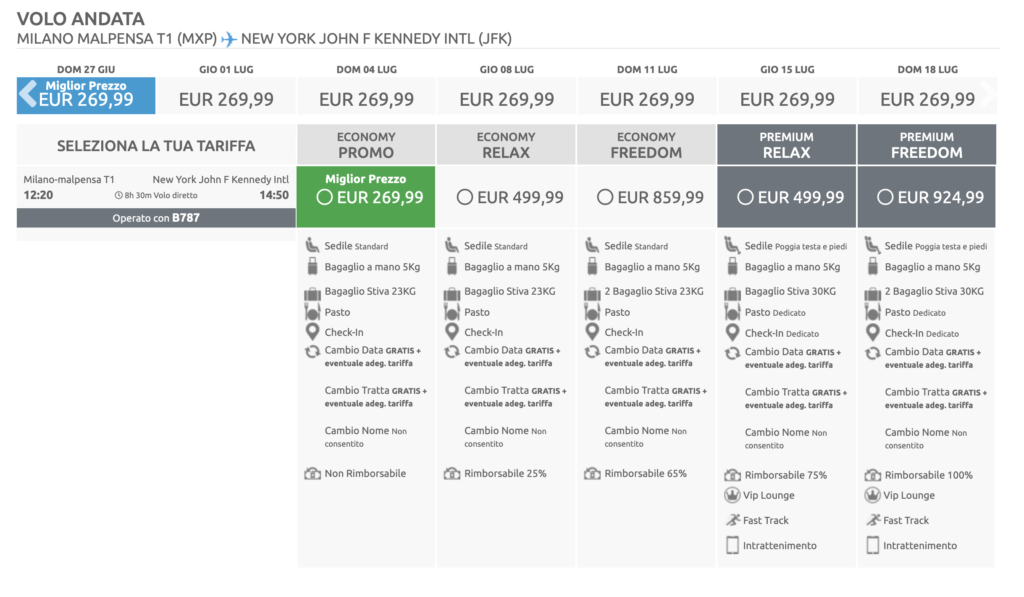Select Premium Freedom EUR 924,99 fare

tap(884, 197)
